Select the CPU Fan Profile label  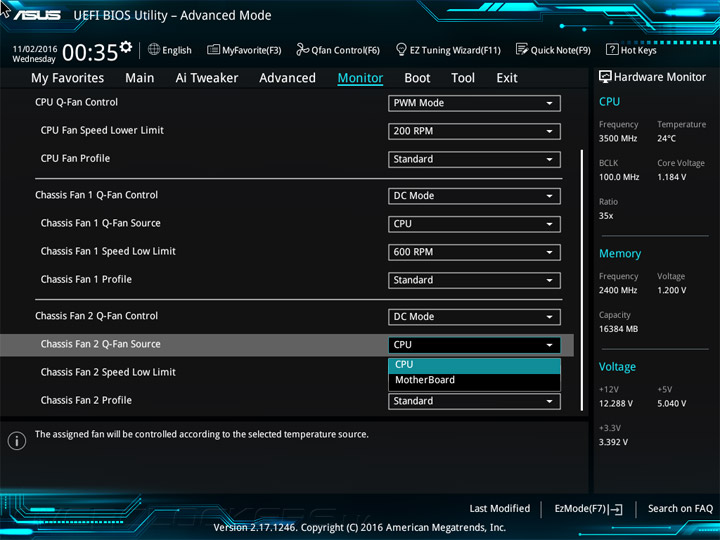tap(75, 158)
